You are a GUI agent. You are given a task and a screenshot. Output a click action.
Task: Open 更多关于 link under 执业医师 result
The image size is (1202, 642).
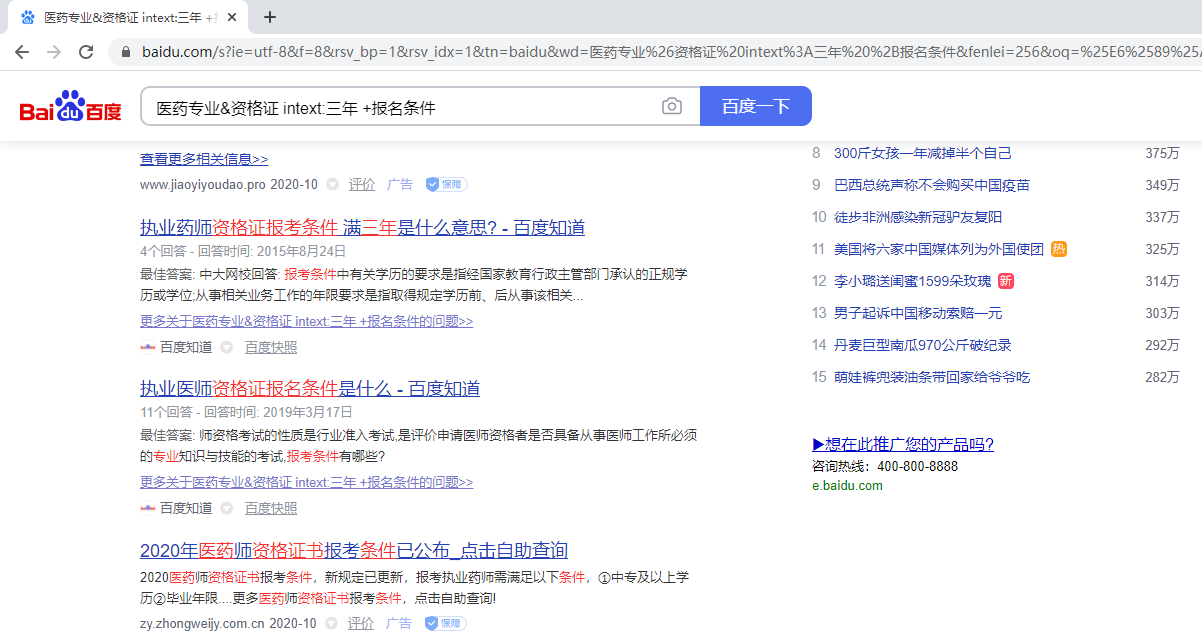306,482
